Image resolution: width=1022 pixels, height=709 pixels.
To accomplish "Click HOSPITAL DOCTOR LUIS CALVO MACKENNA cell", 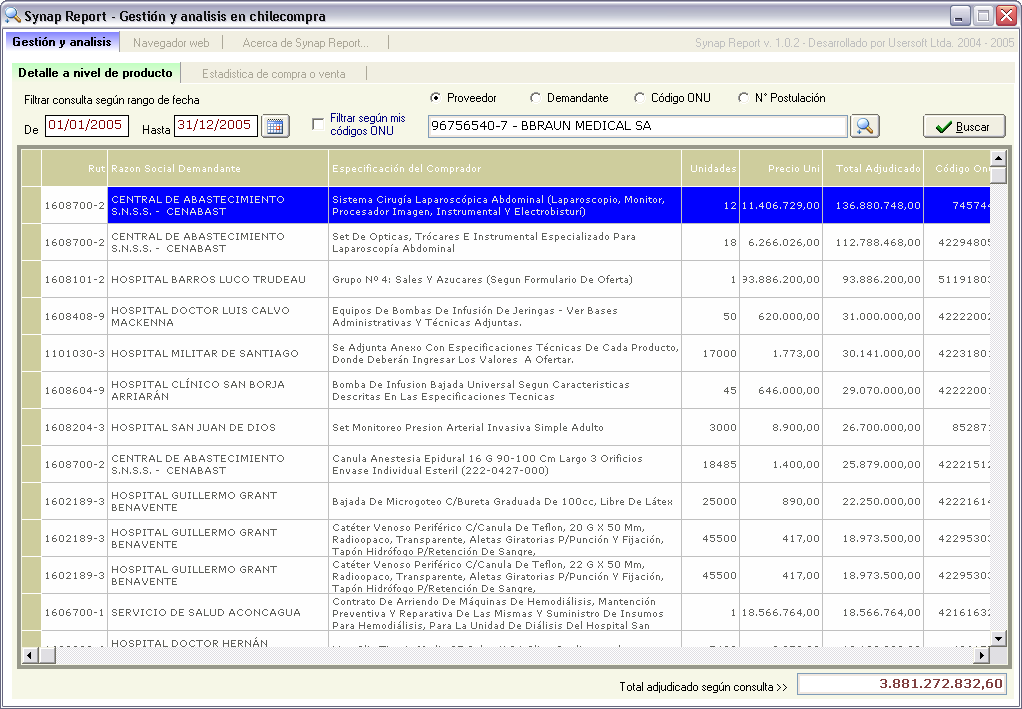I will tap(218, 317).
